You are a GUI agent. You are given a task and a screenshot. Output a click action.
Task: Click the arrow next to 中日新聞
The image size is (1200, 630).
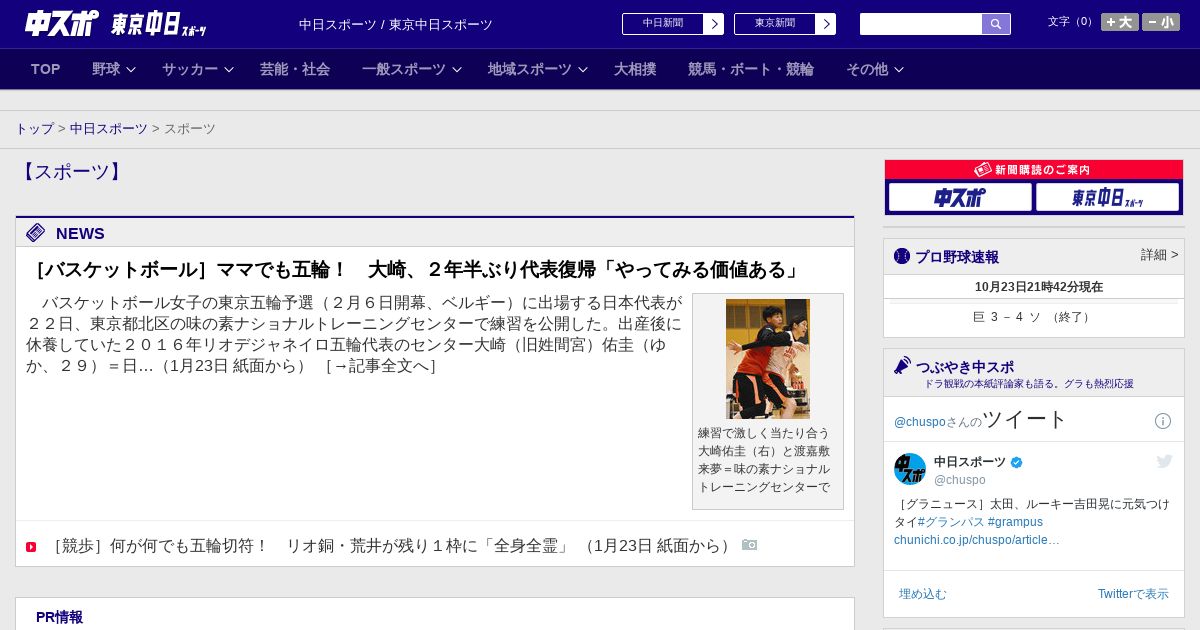click(714, 24)
